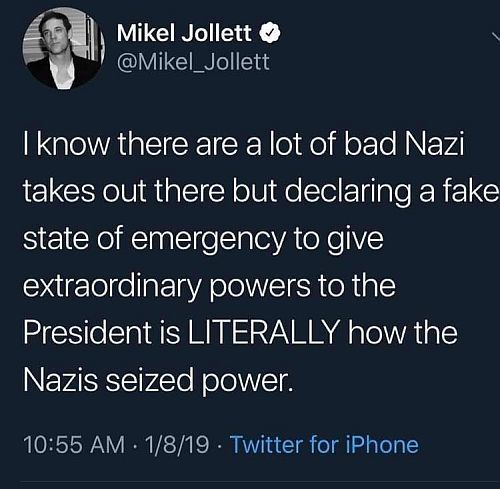Click the tweet line starting 'I know there'
The width and height of the screenshot is (500, 489).
pos(244,144)
